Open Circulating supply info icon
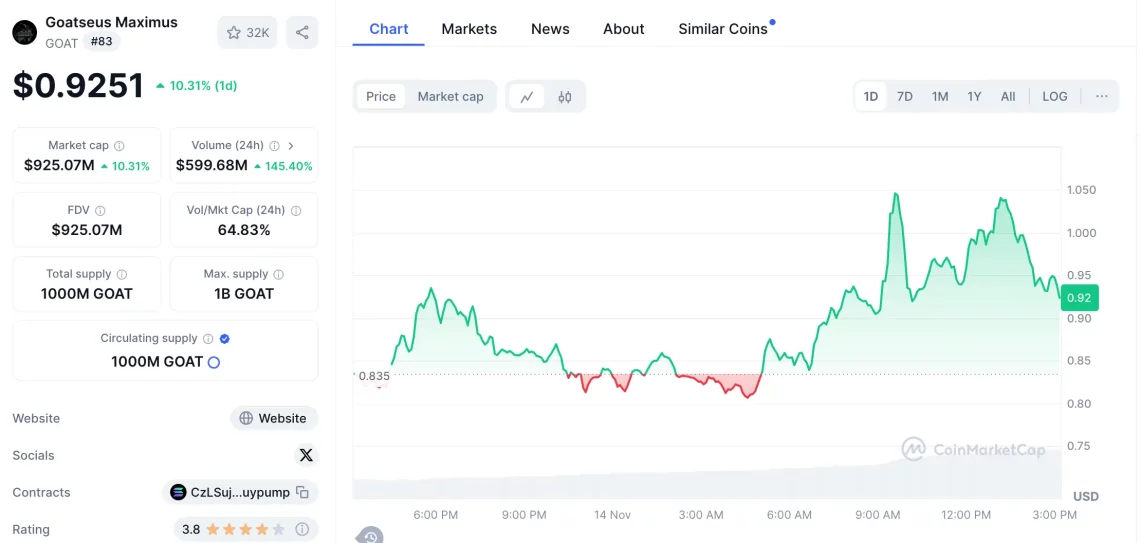Screen dimensions: 1140x543 pyautogui.click(x=208, y=339)
